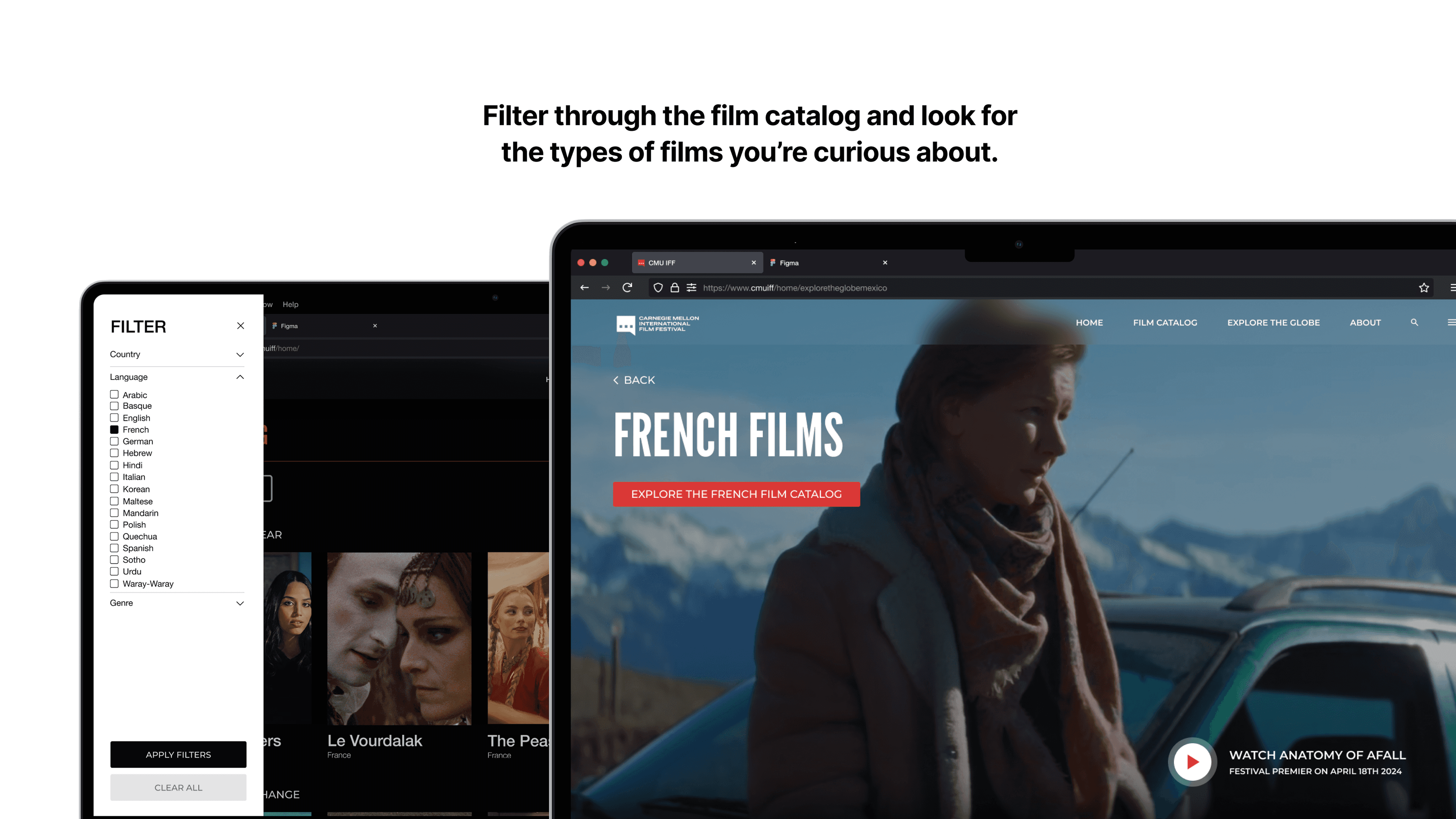Click the padlock site security icon
Image resolution: width=1456 pixels, height=819 pixels.
point(675,288)
